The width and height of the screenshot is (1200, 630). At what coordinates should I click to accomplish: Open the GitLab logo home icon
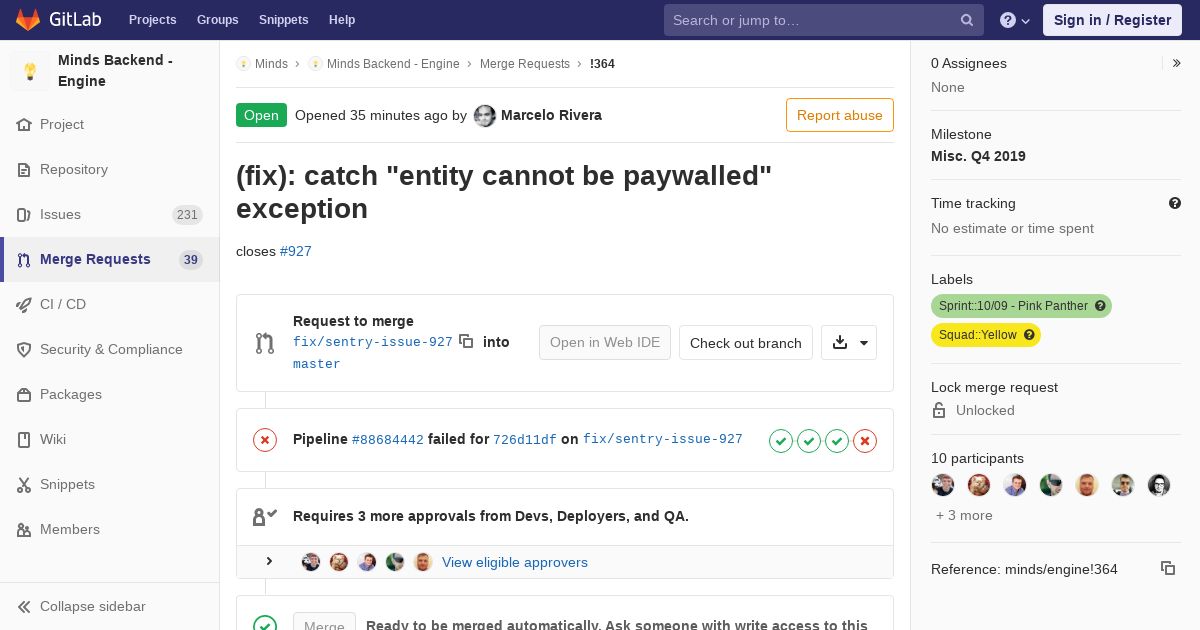(28, 19)
